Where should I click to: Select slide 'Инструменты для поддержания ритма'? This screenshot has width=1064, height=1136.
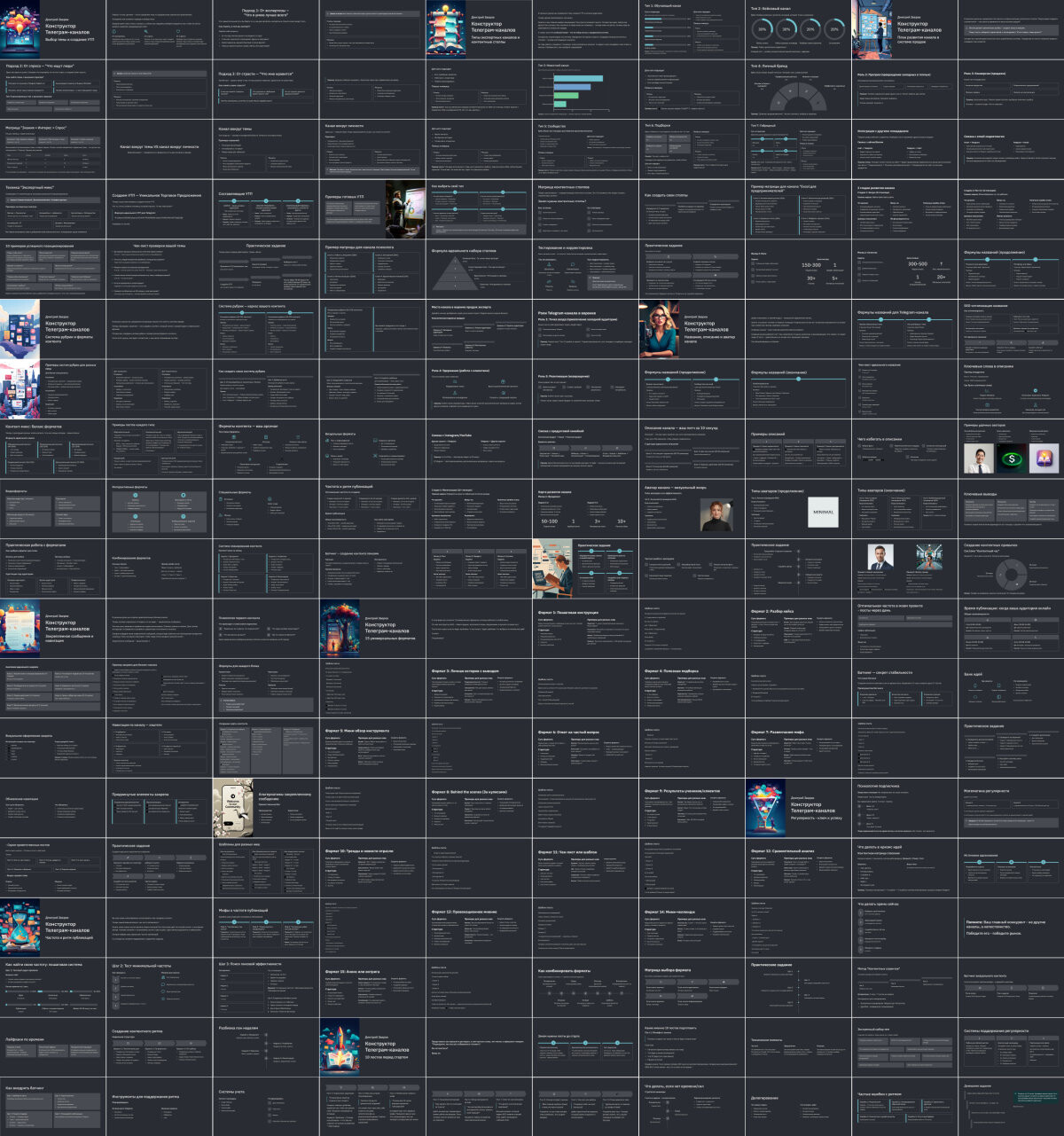point(160,1107)
